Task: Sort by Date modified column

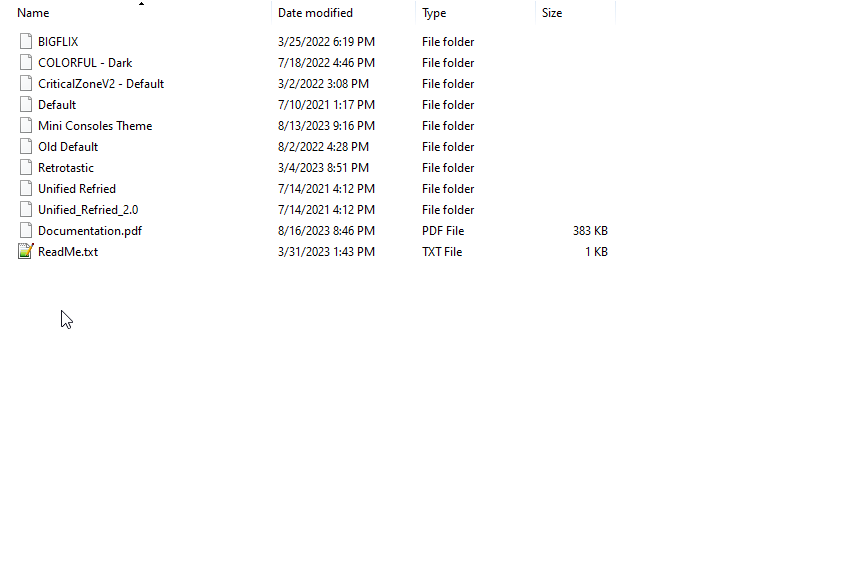Action: coord(315,13)
